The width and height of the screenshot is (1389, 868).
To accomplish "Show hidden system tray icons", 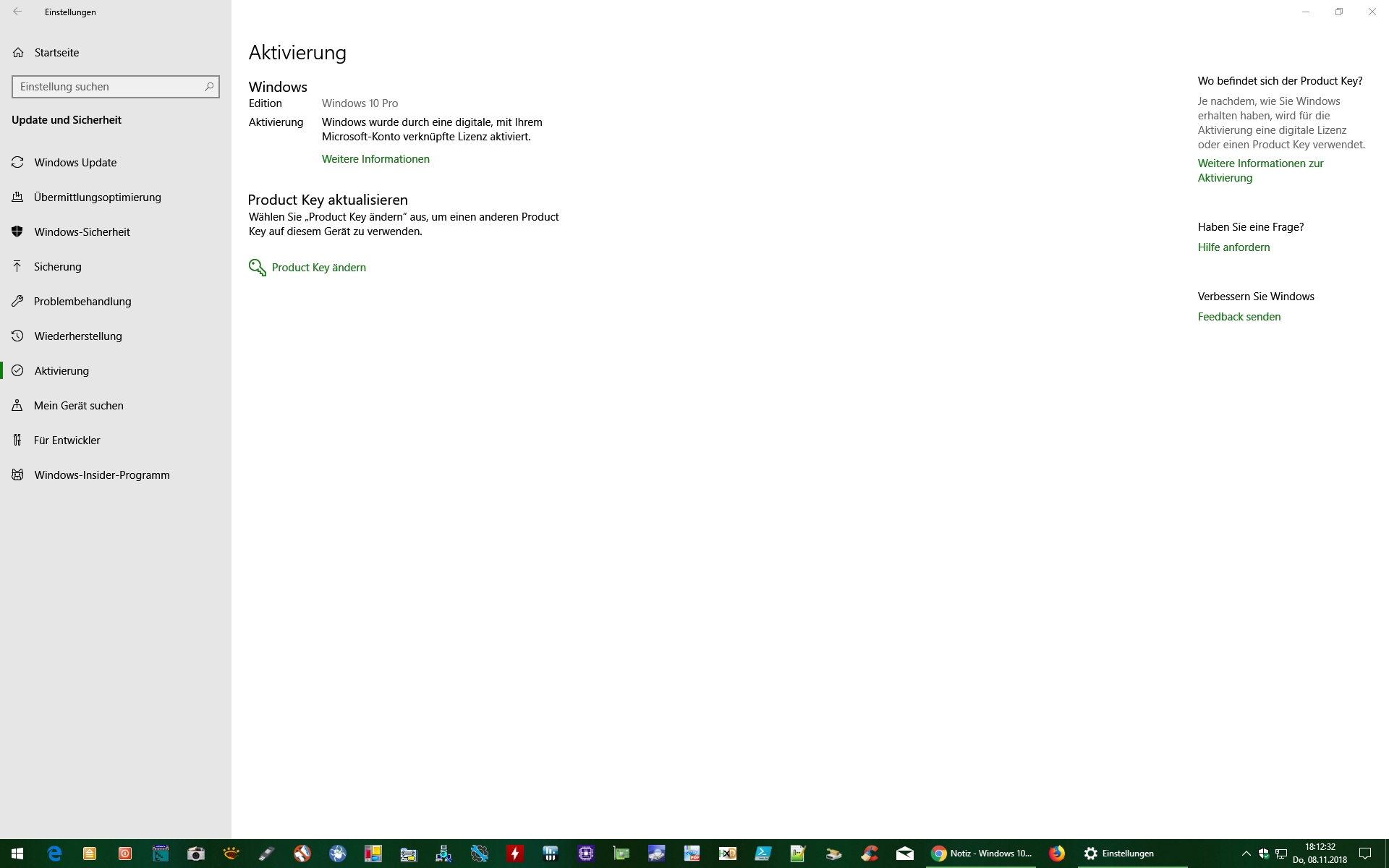I will pyautogui.click(x=1246, y=854).
